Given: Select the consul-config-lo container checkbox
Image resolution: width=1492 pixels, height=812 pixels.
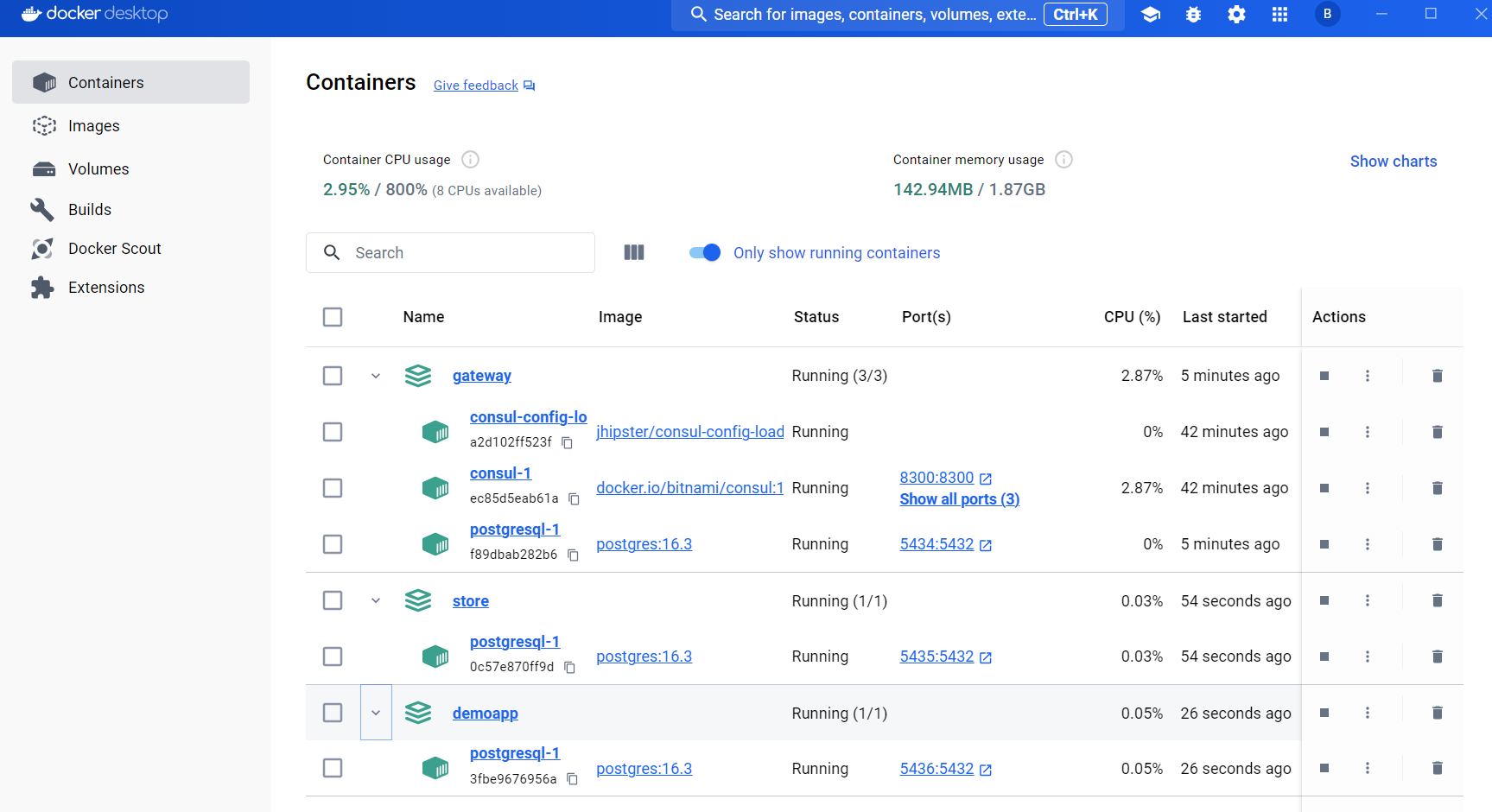Looking at the screenshot, I should (x=333, y=432).
